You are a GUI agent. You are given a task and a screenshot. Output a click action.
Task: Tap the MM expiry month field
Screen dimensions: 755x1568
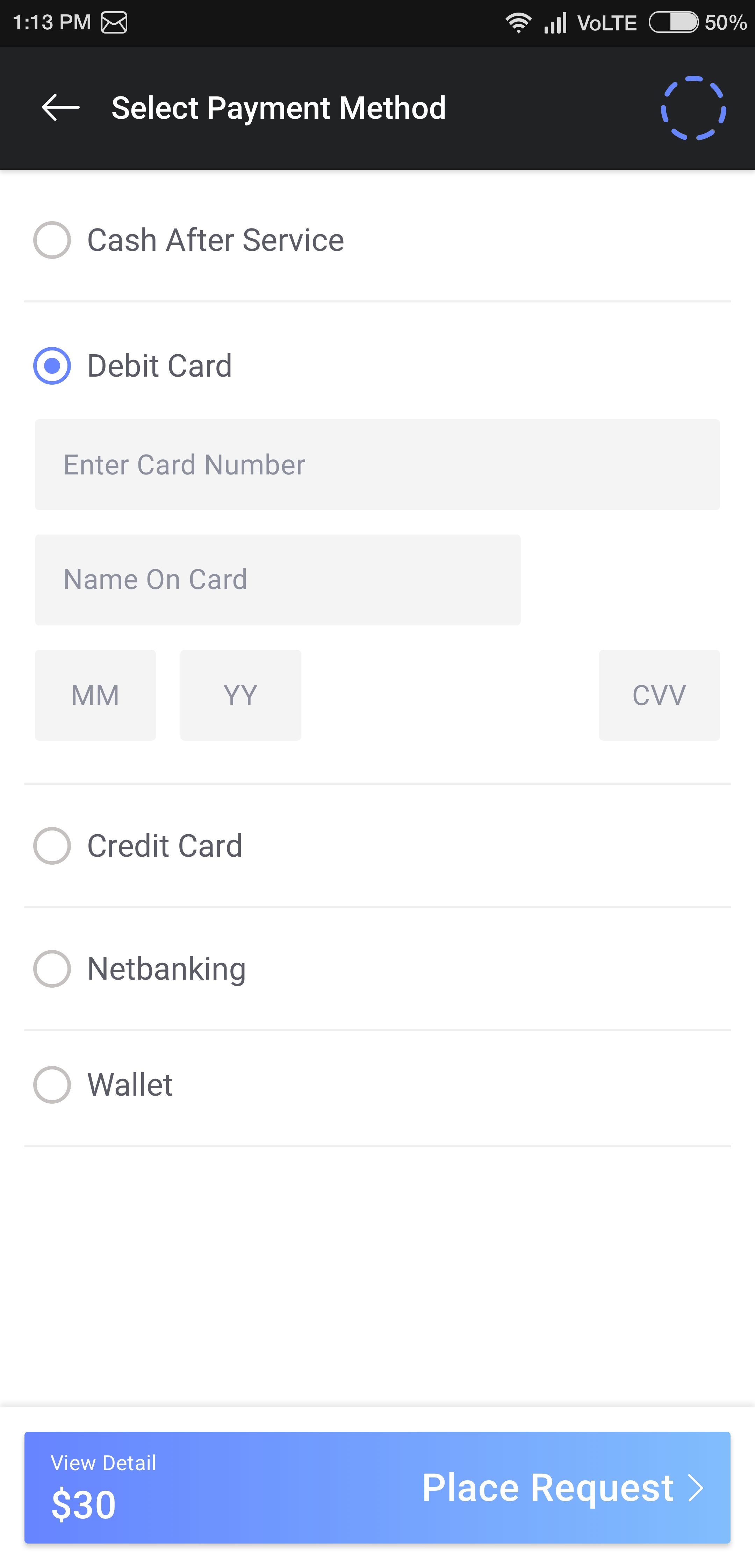pyautogui.click(x=95, y=695)
